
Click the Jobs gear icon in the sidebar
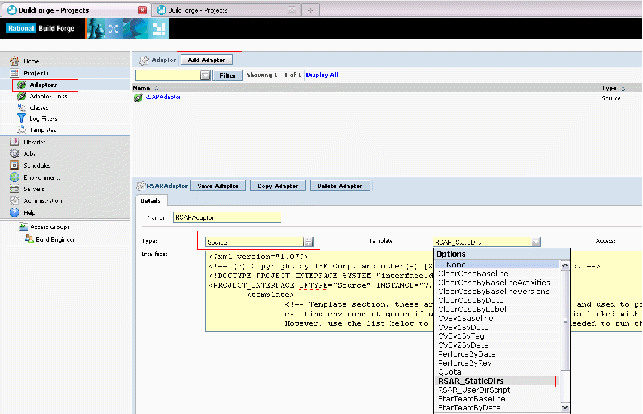click(14, 153)
